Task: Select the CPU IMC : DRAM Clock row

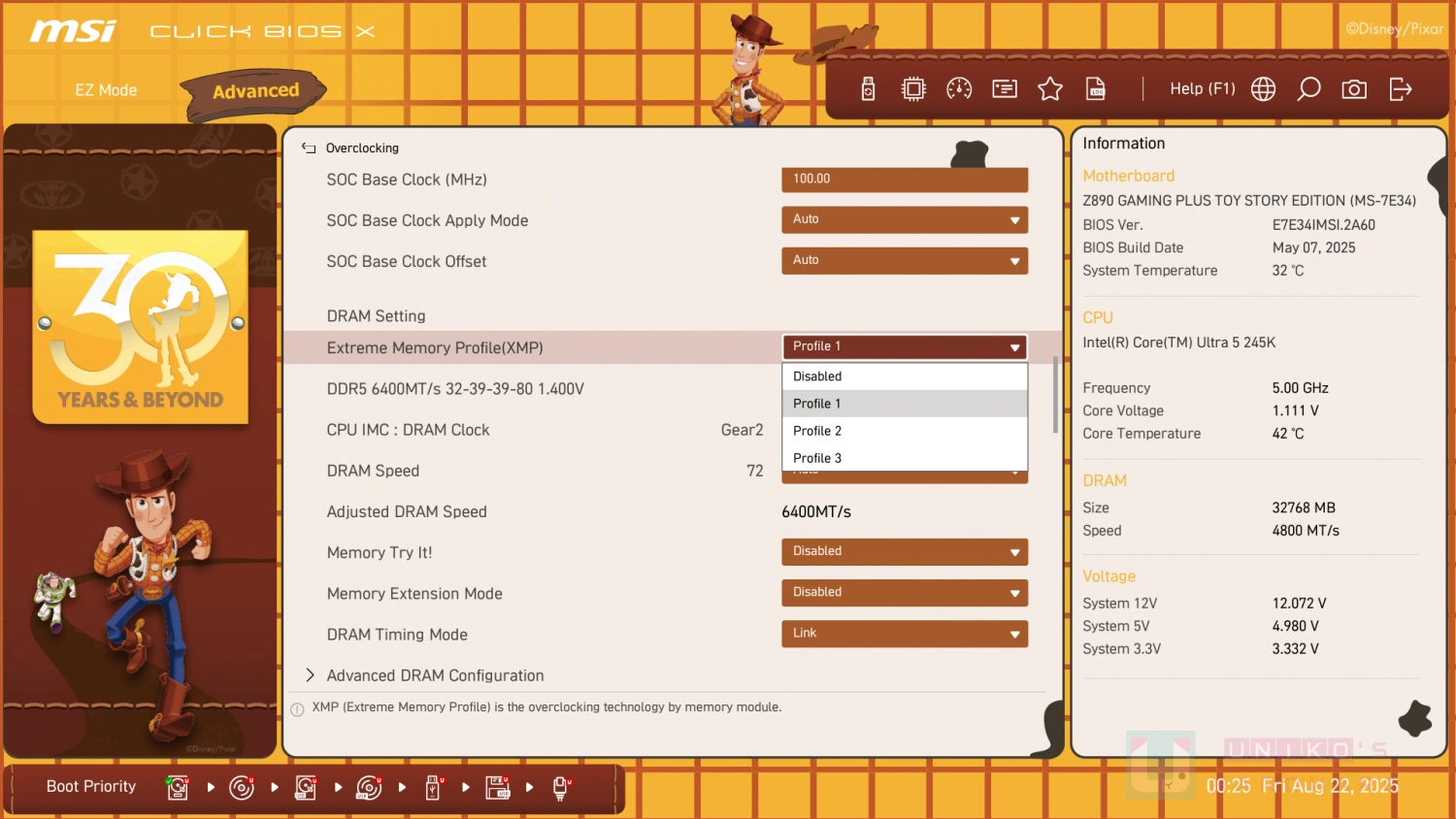Action: click(x=672, y=430)
